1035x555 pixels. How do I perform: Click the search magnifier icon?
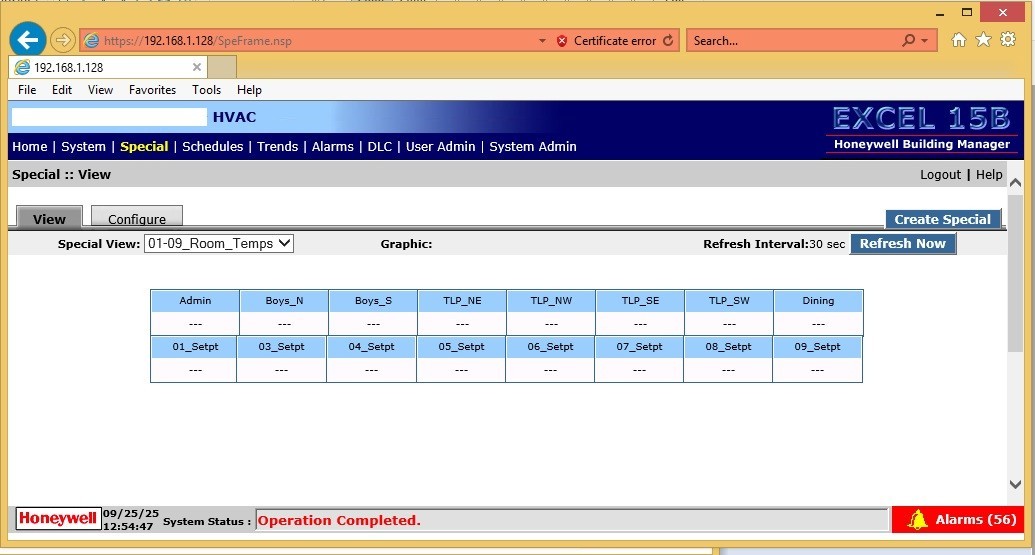point(908,40)
